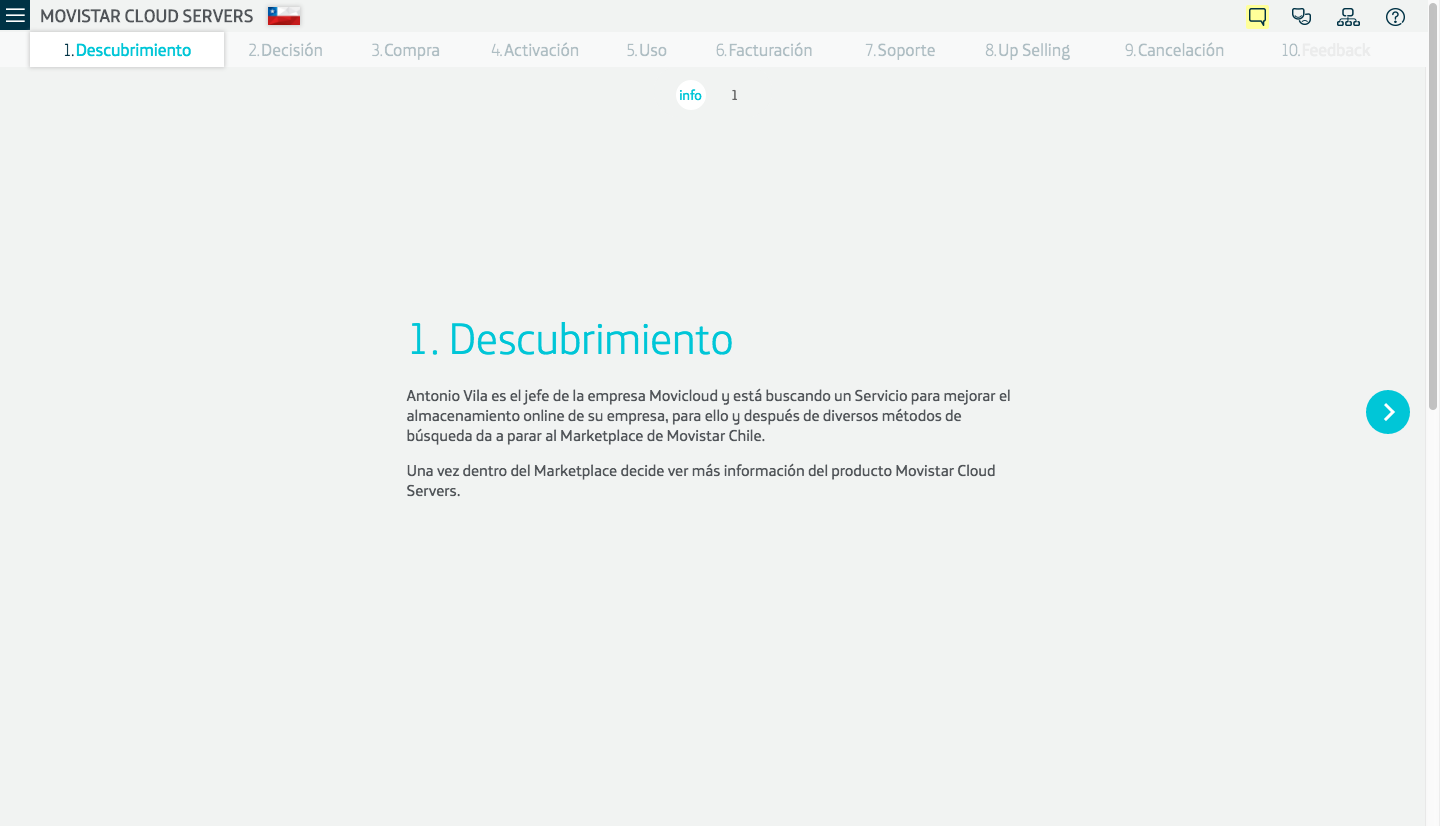Open the double chat bubbles icon
This screenshot has height=826, width=1440.
1301,17
